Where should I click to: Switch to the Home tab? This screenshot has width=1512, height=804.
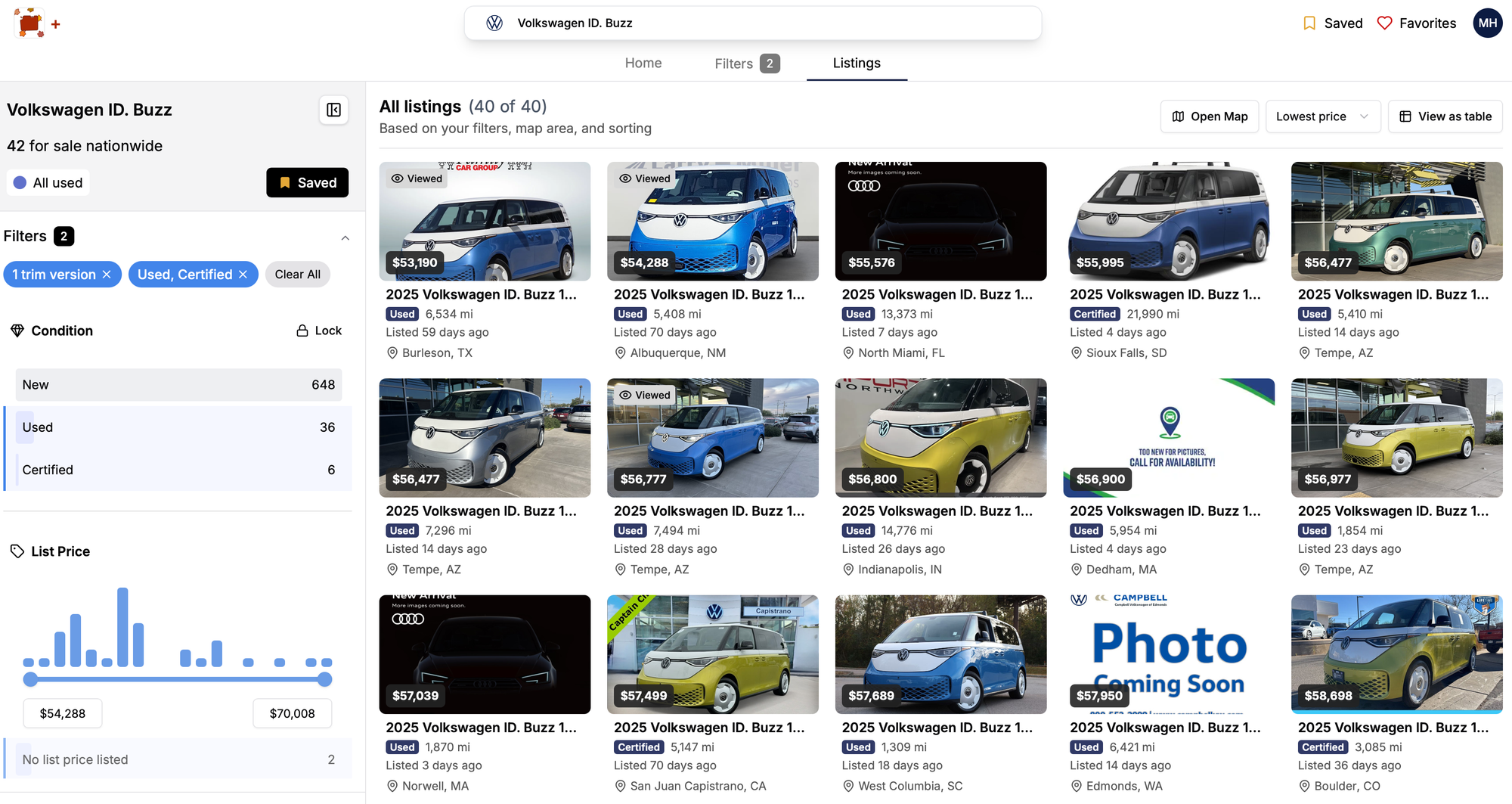click(643, 64)
